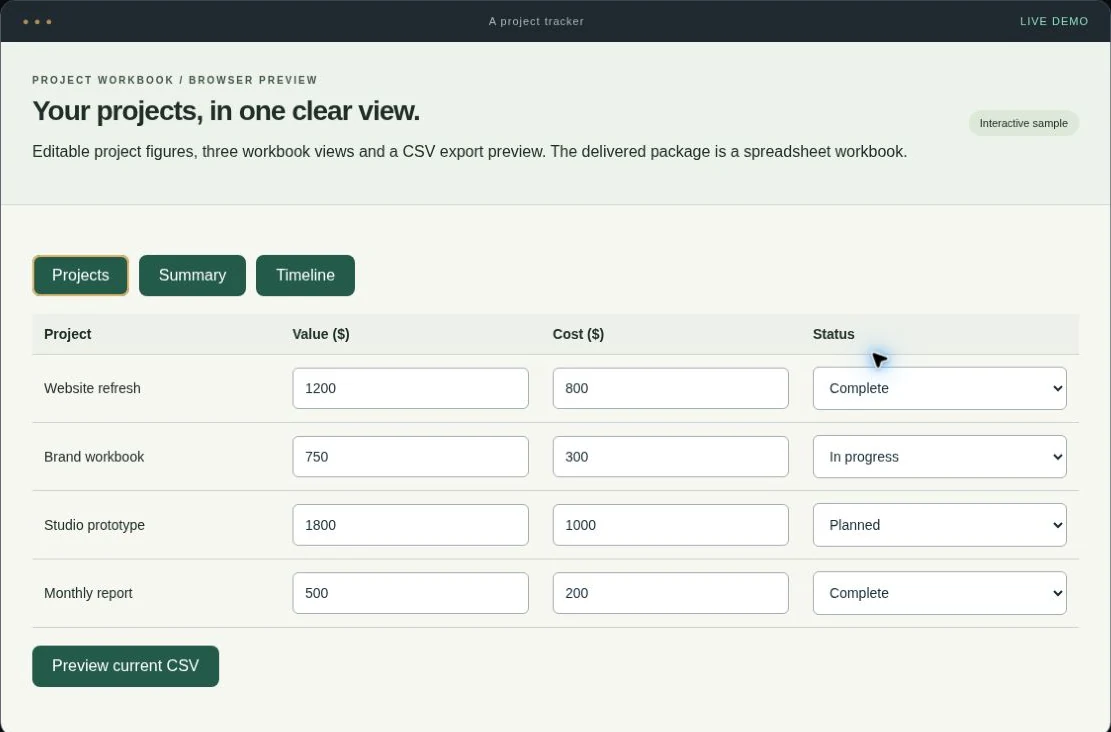Screen dimensions: 1111x732
Task: Click the Your projects, in one clear view heading
Action: 226,111
